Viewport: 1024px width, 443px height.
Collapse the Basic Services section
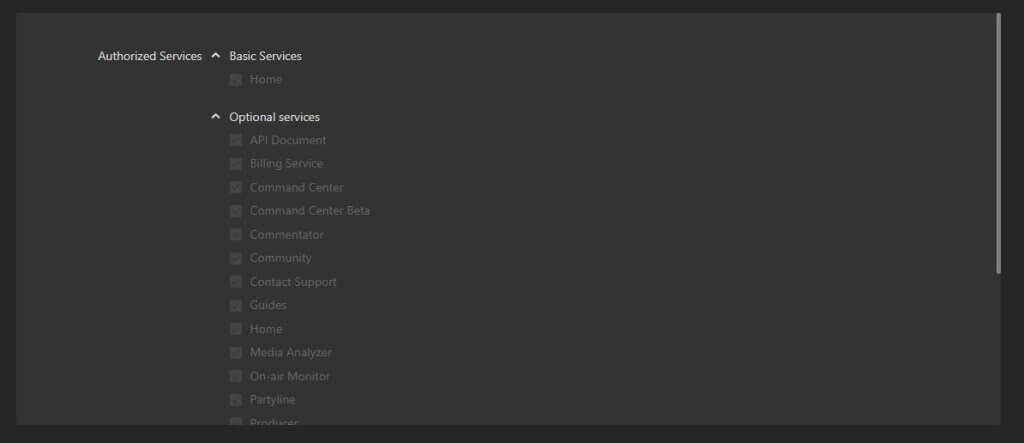(x=216, y=56)
